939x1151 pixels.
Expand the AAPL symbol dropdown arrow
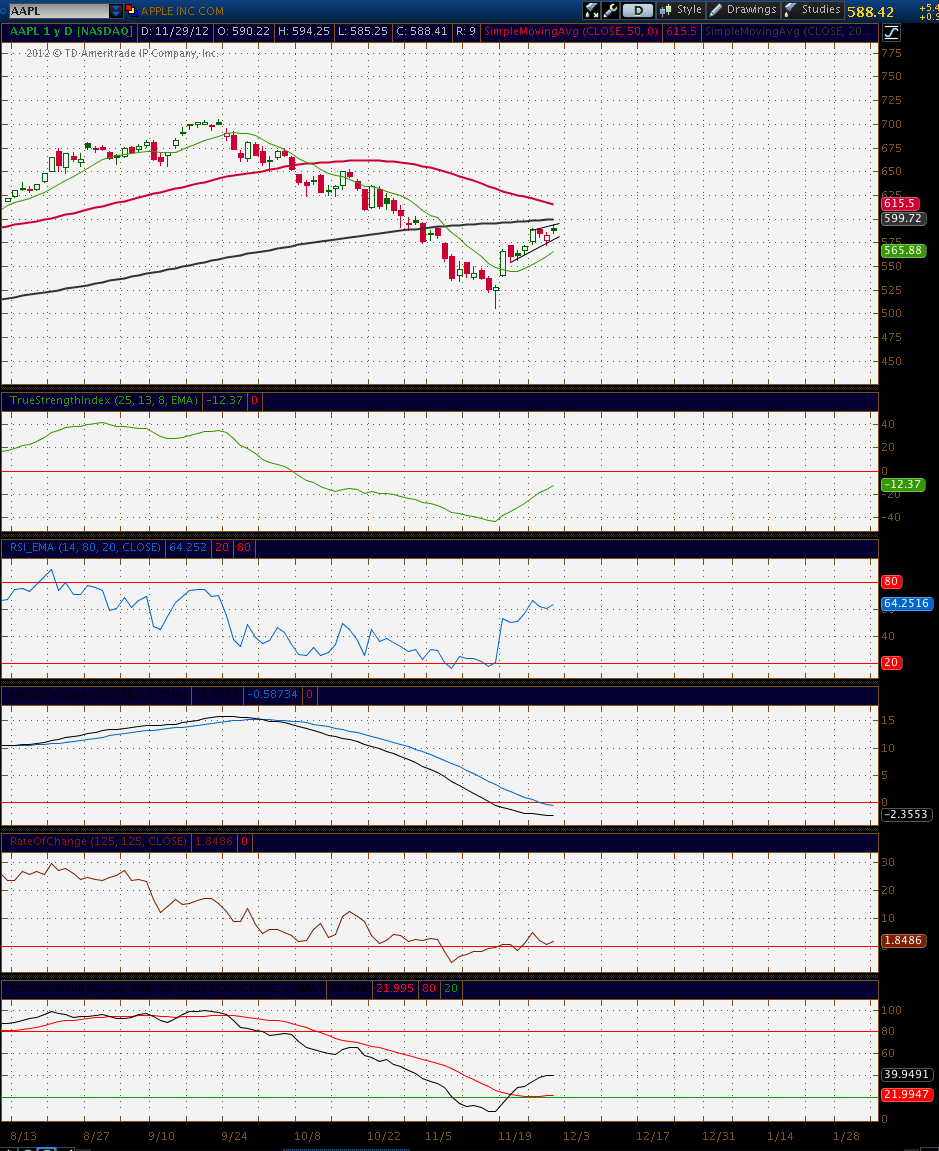tap(116, 10)
